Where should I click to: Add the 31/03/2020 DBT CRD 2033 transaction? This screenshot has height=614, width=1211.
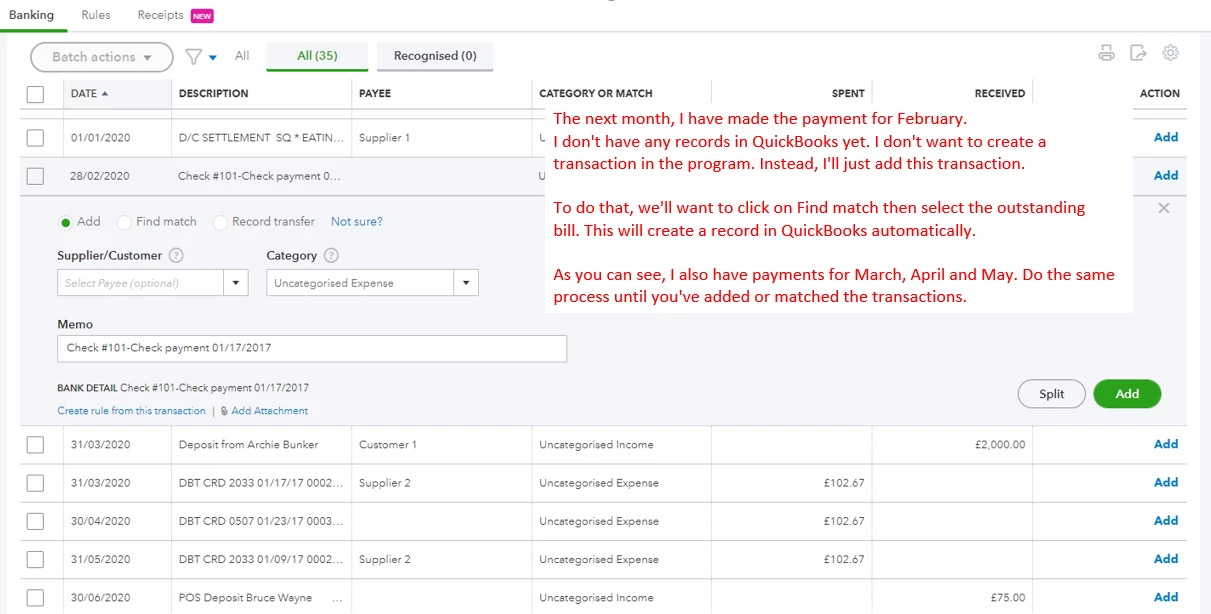click(x=1166, y=482)
